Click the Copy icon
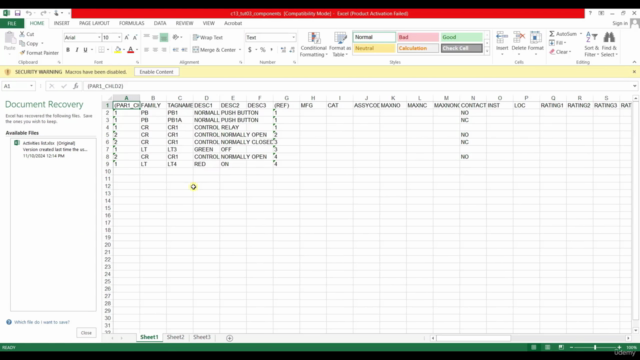Viewport: 640px width, 360px height. (22, 43)
